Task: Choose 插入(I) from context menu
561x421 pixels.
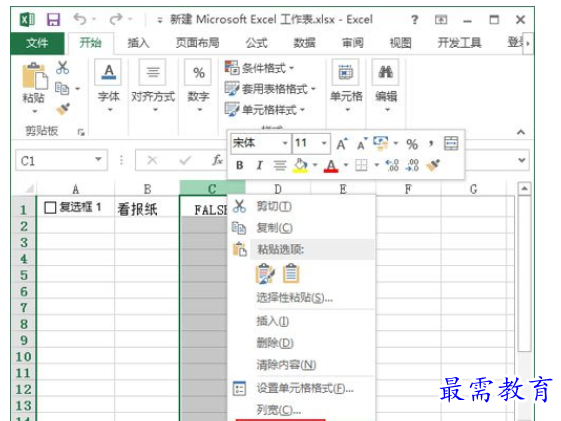Action: point(301,321)
